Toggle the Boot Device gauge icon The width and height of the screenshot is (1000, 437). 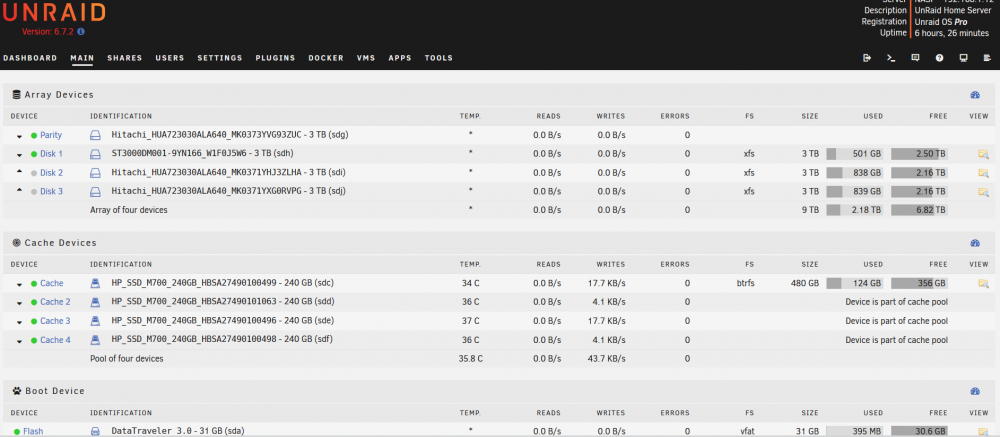974,391
